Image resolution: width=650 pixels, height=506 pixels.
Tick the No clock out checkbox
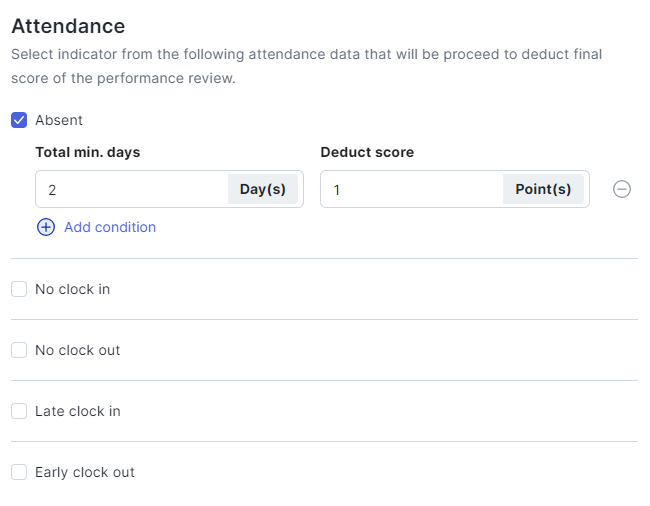coord(19,350)
